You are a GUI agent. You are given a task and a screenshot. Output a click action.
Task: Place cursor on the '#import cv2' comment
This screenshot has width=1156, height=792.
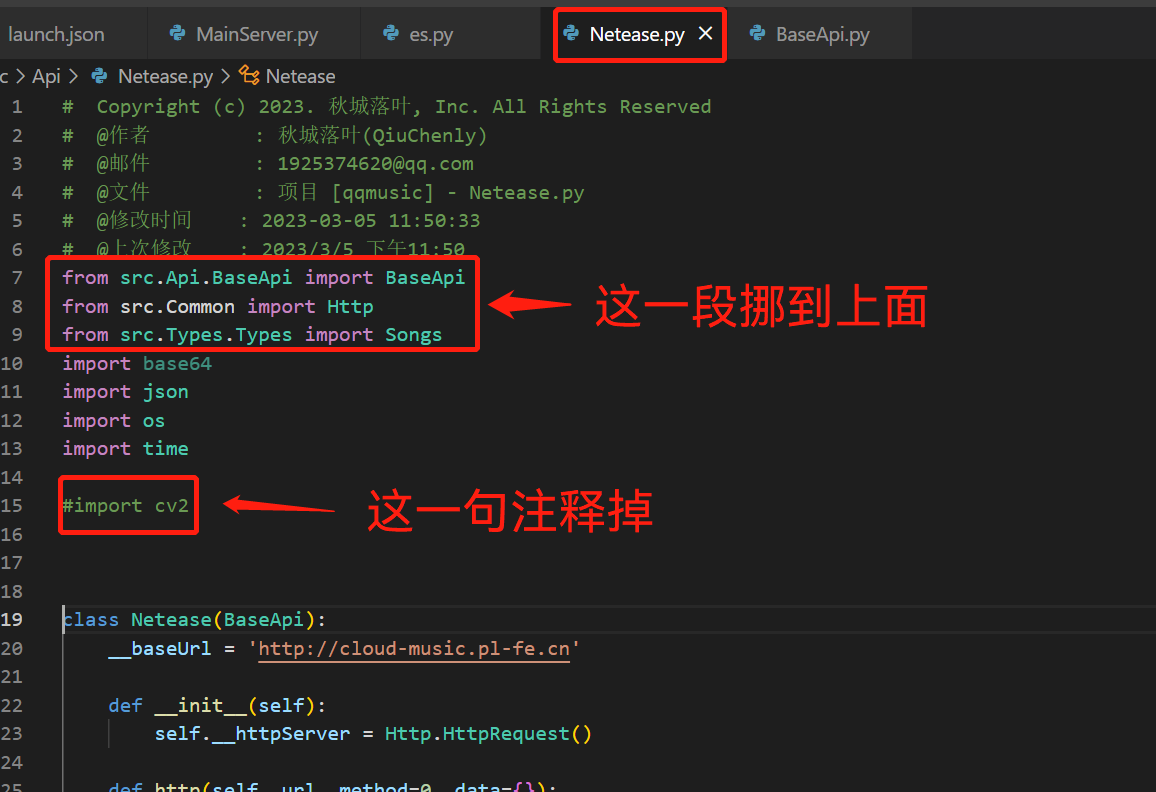pos(125,505)
